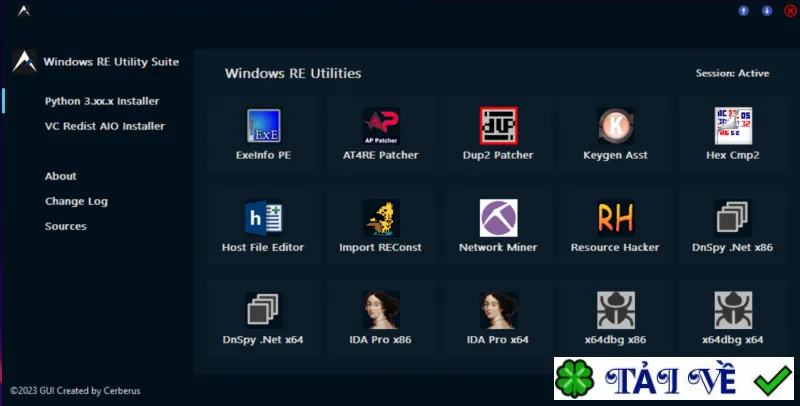This screenshot has height=406, width=800.
Task: Launch the Resource Hacker icon
Action: coord(615,218)
